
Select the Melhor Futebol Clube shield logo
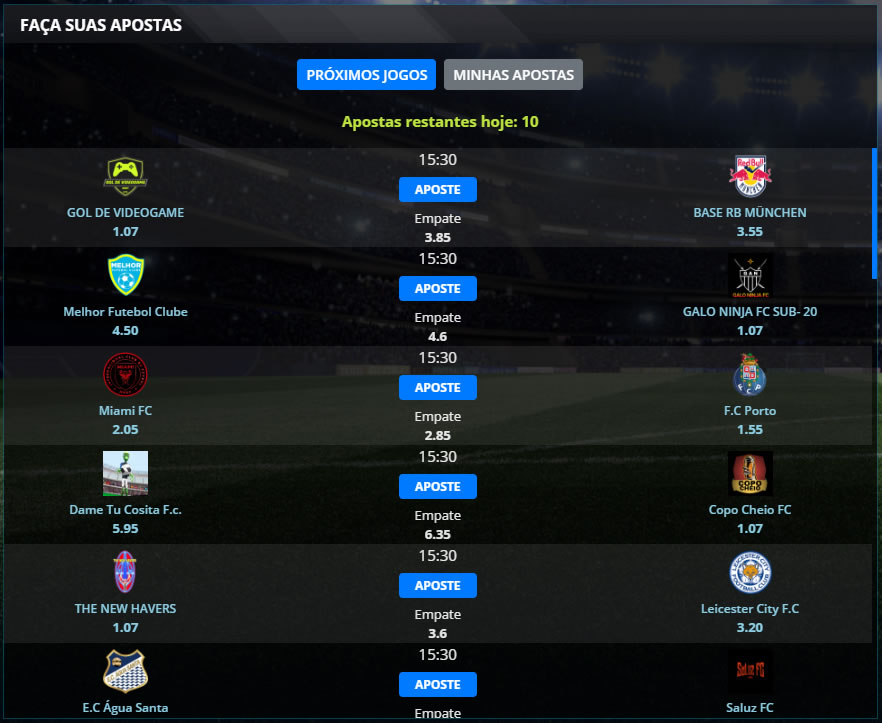125,275
